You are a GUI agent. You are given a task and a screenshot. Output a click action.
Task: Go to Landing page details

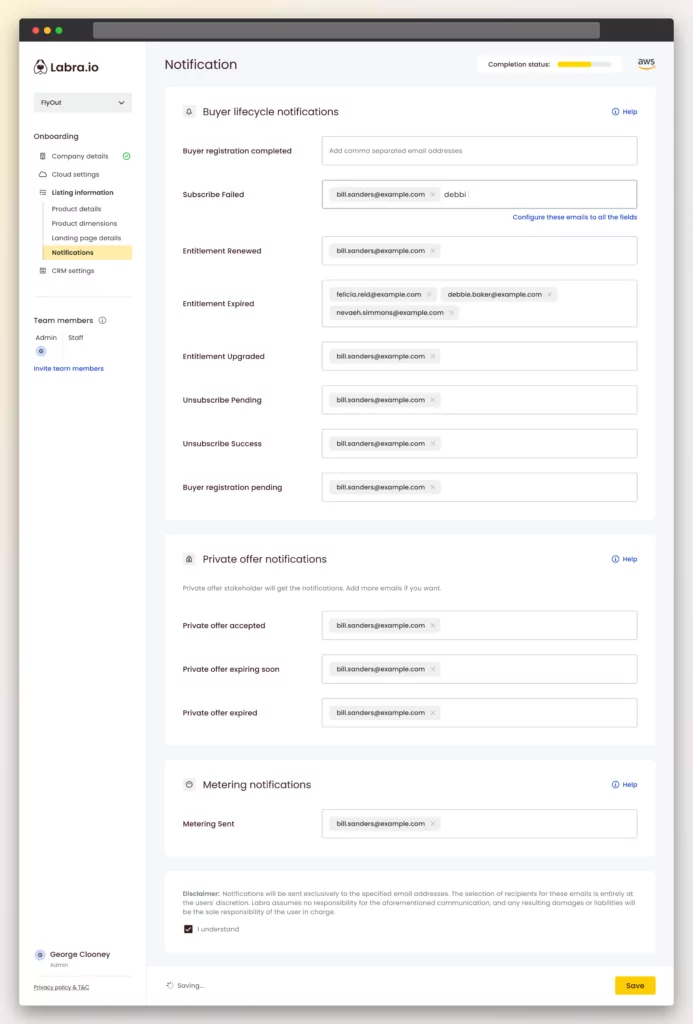pos(86,238)
